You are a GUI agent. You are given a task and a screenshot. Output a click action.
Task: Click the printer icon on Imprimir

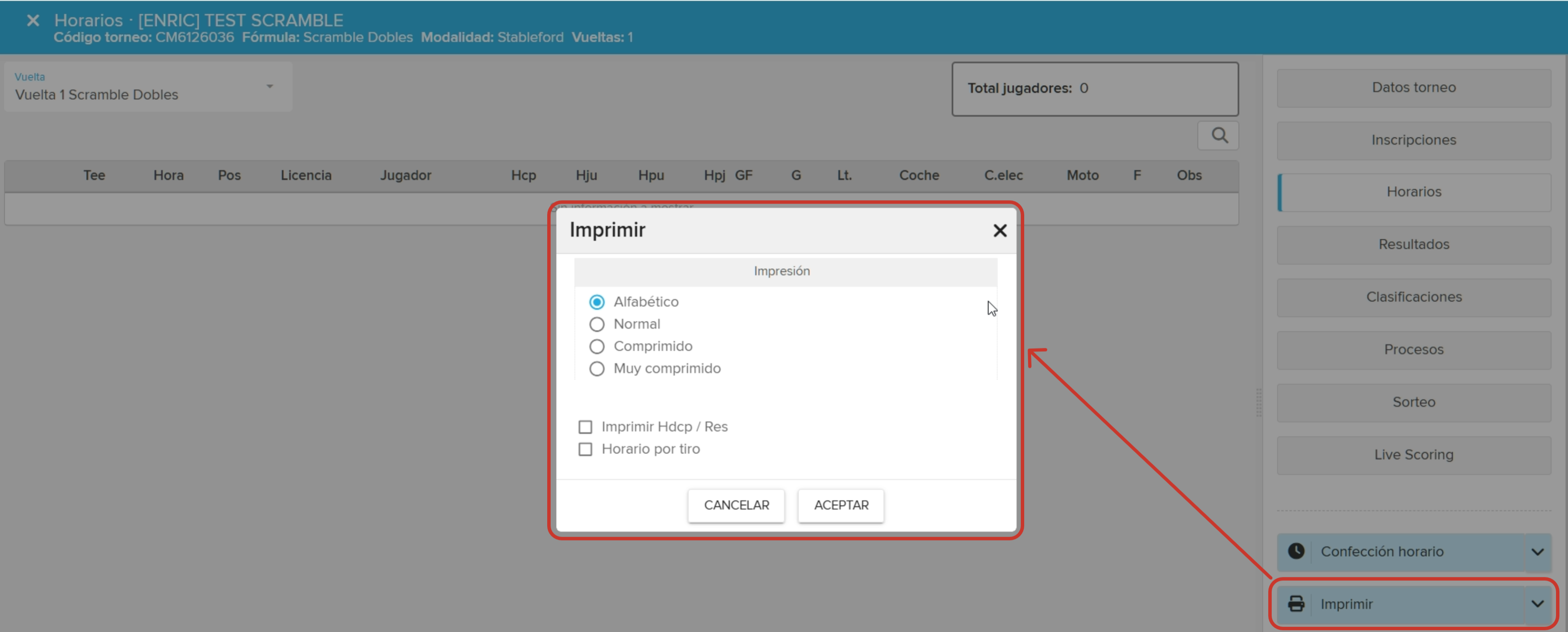click(x=1296, y=604)
